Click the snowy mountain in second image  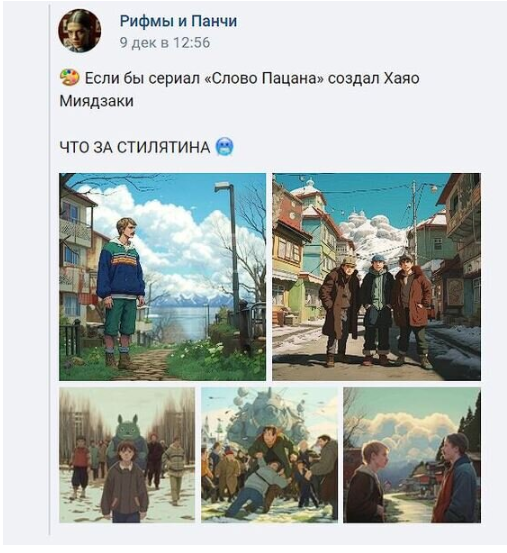375,231
